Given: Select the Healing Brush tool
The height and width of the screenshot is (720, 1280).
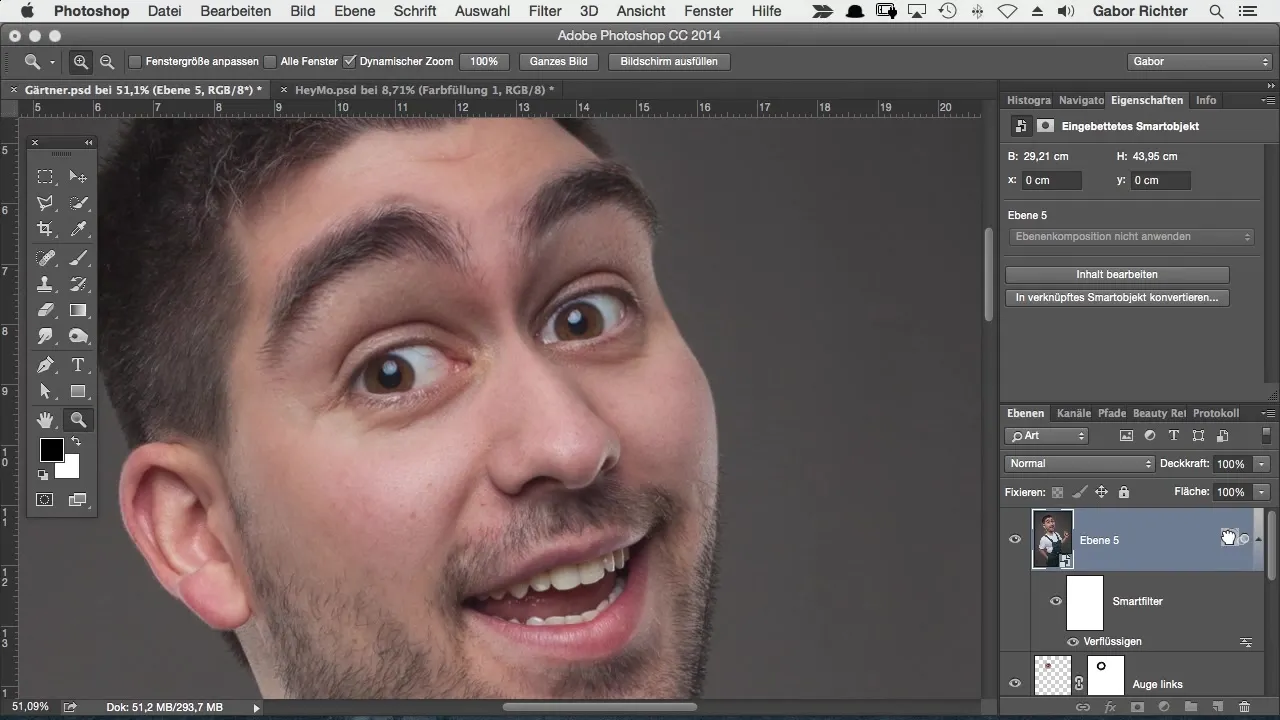Looking at the screenshot, I should point(45,258).
